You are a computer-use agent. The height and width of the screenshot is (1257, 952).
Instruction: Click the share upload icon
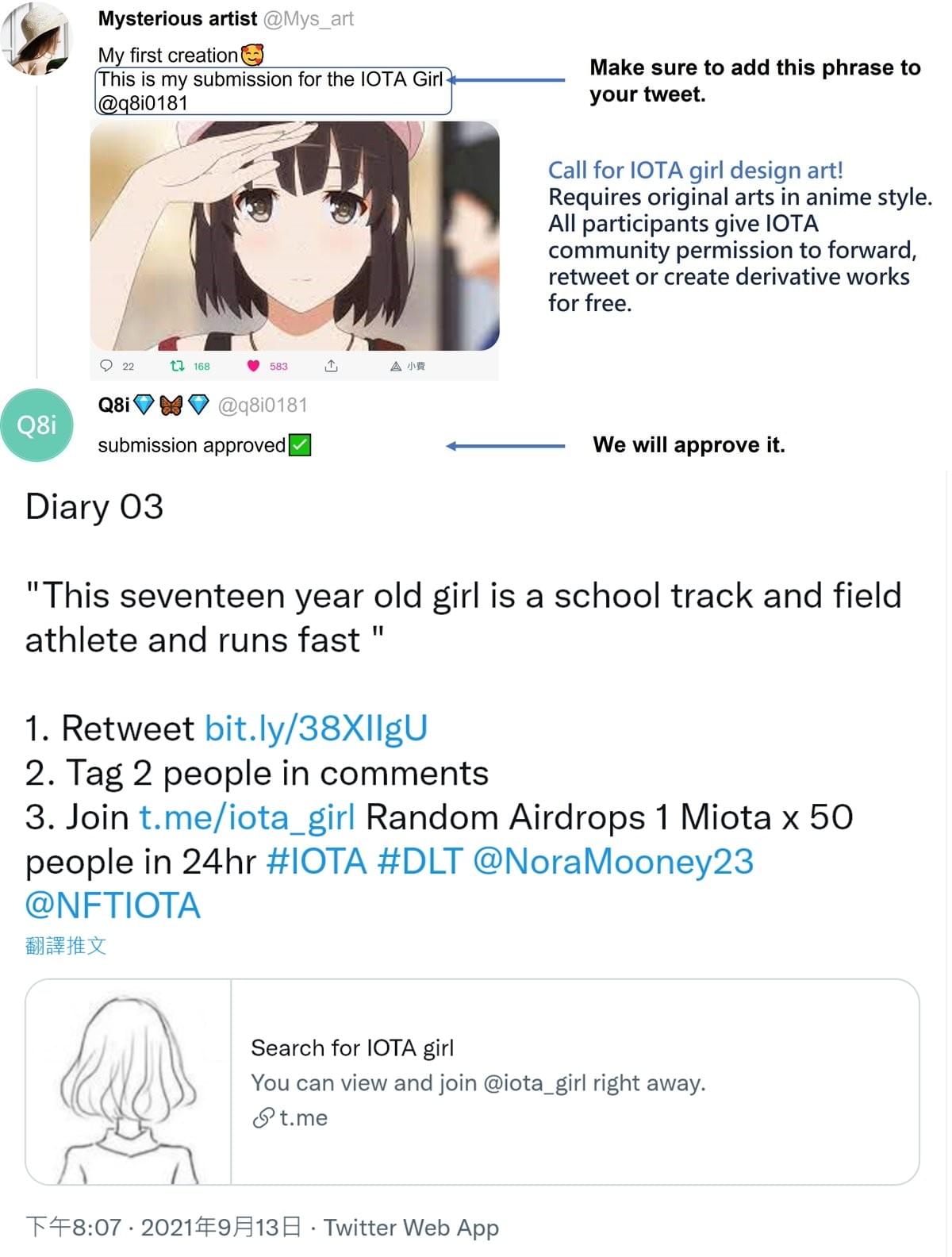(x=332, y=366)
